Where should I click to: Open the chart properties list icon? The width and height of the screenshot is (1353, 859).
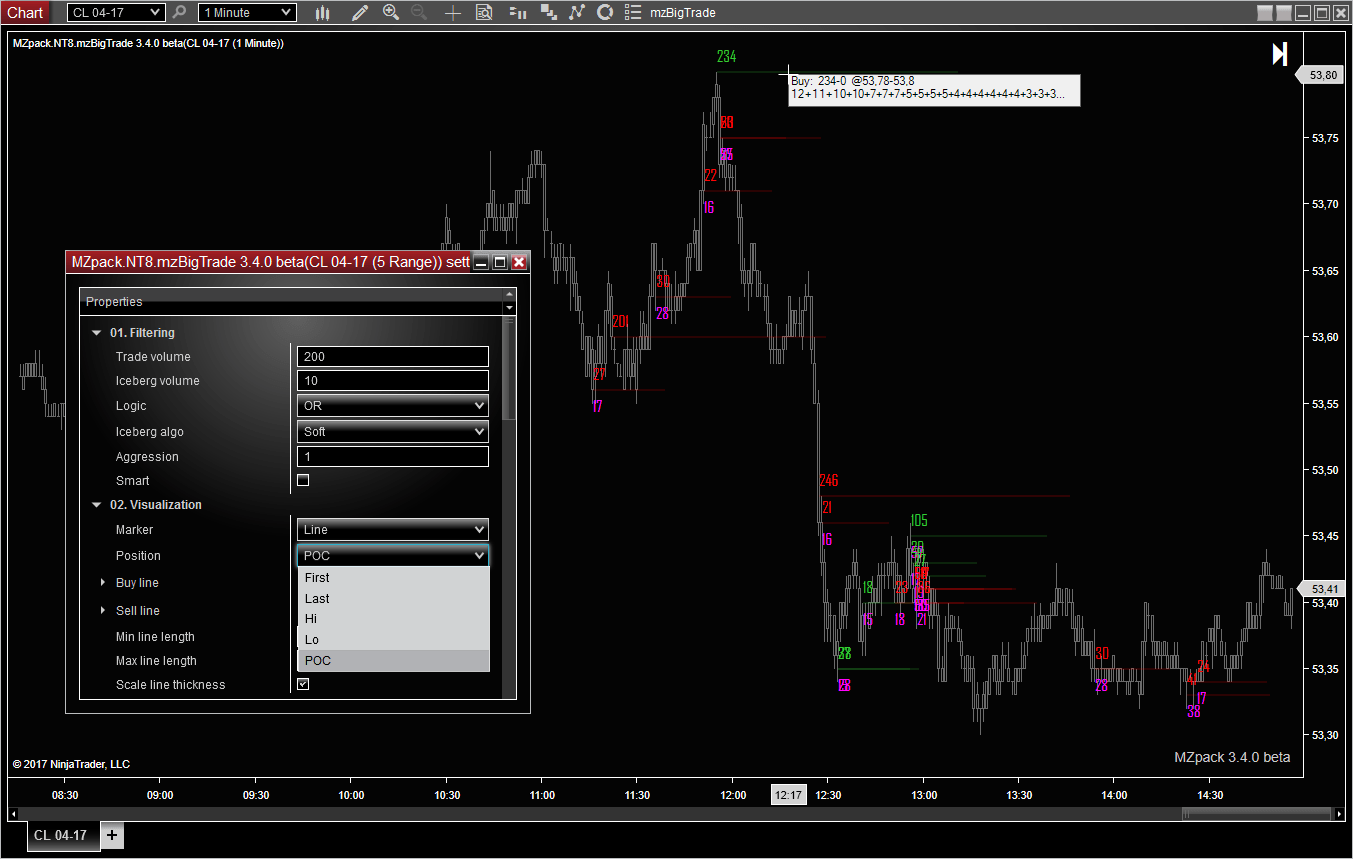coord(632,12)
